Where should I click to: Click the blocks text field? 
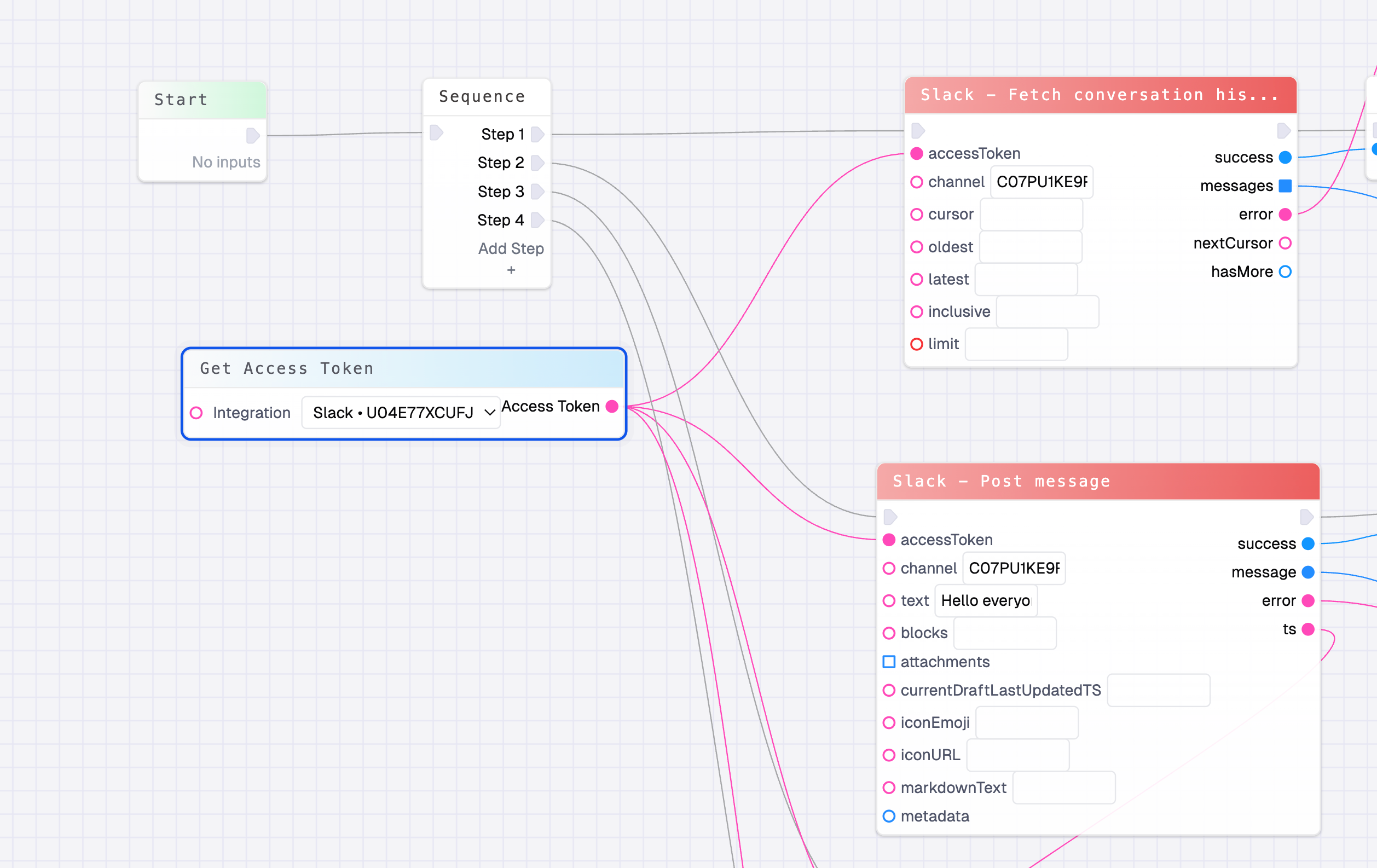click(1005, 633)
